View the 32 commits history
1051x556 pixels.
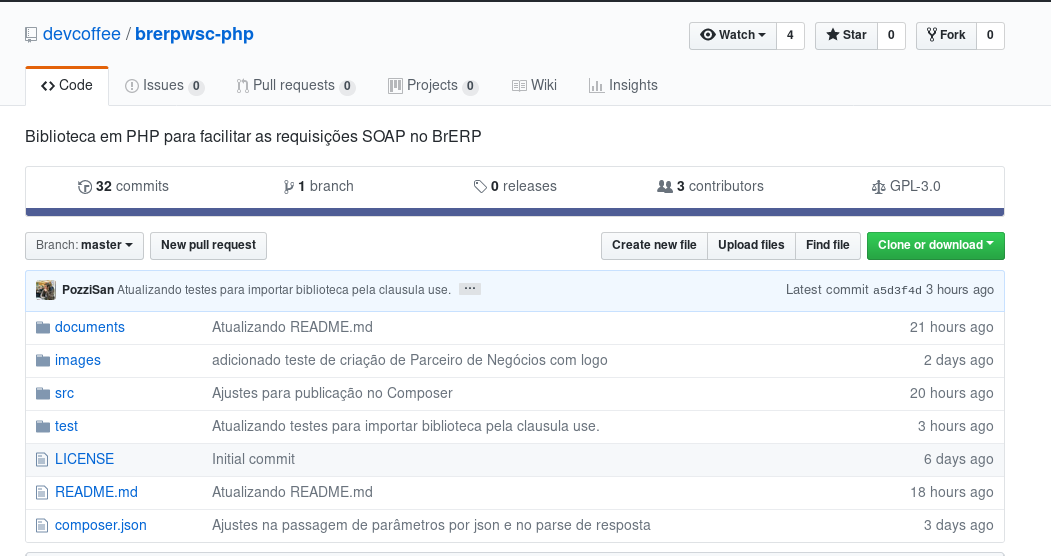[123, 187]
